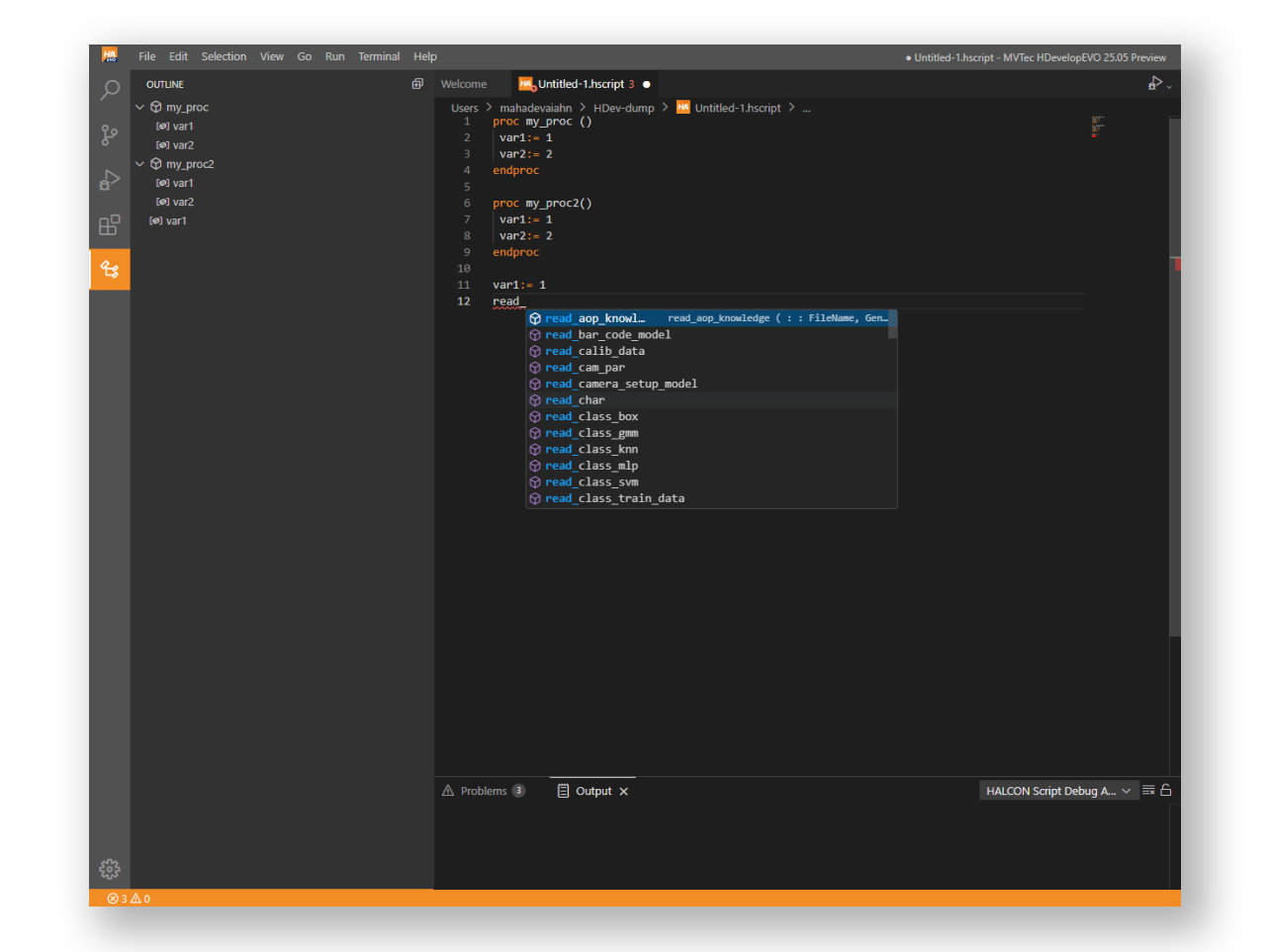Clear the output using clear icon
The width and height of the screenshot is (1270, 952).
click(x=1148, y=791)
